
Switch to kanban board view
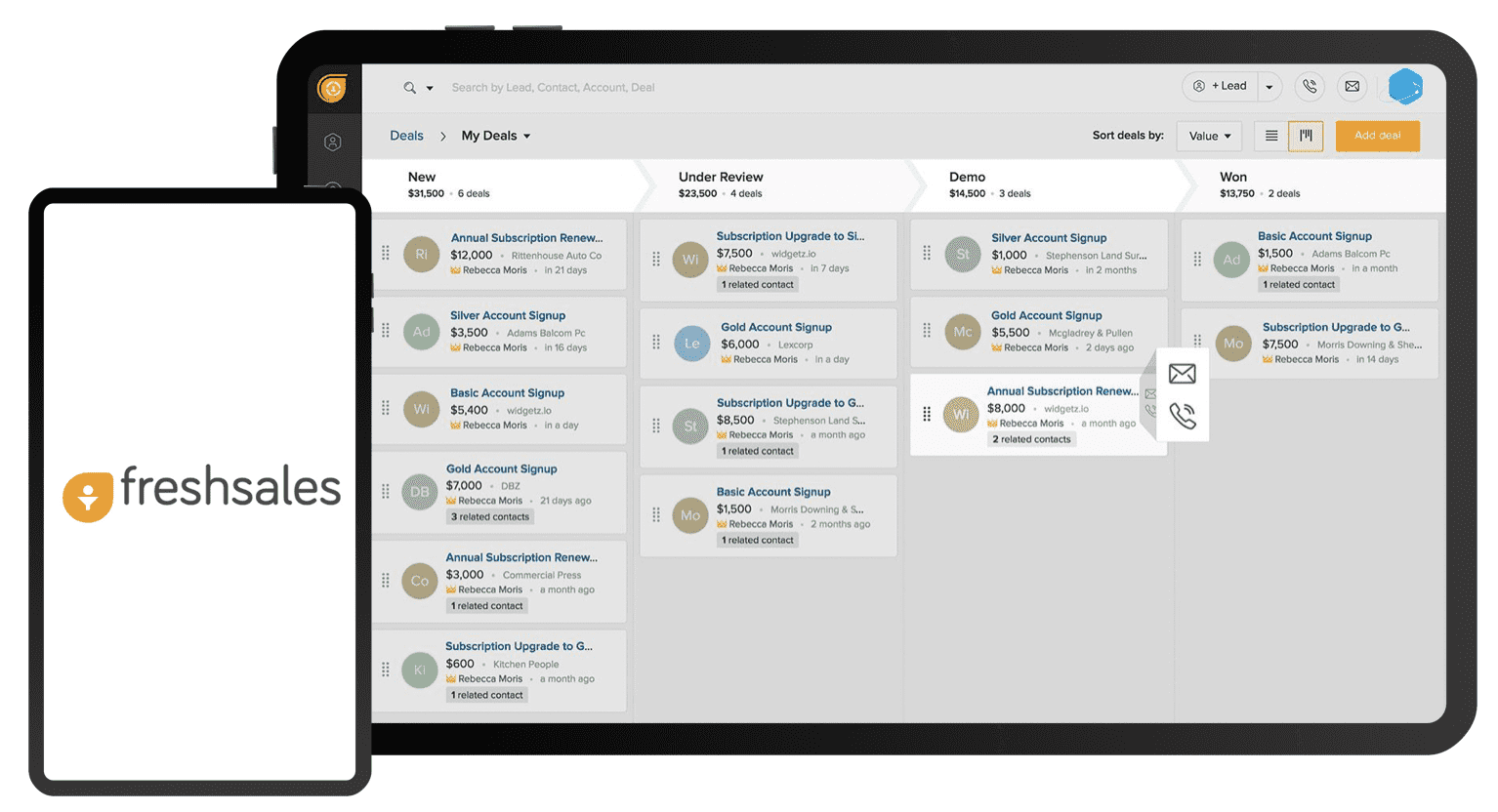tap(1306, 136)
